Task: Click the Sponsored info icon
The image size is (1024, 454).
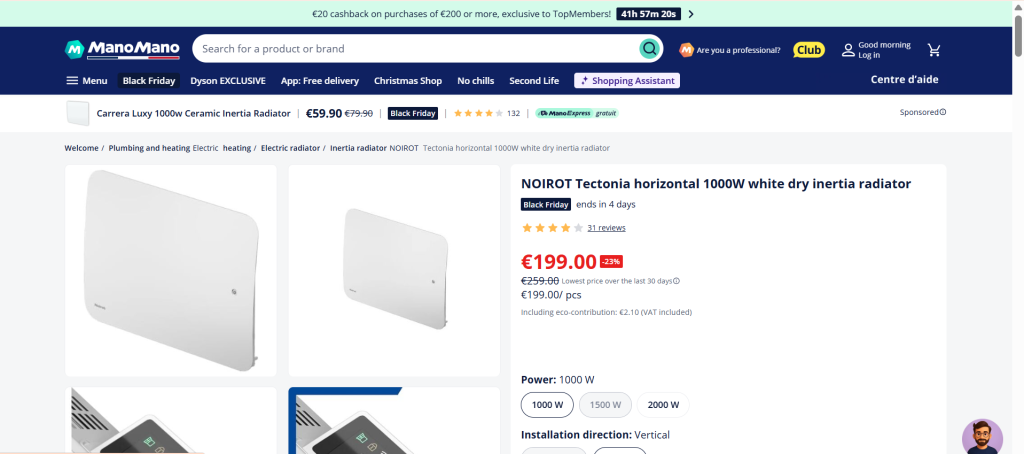Action: pos(943,112)
